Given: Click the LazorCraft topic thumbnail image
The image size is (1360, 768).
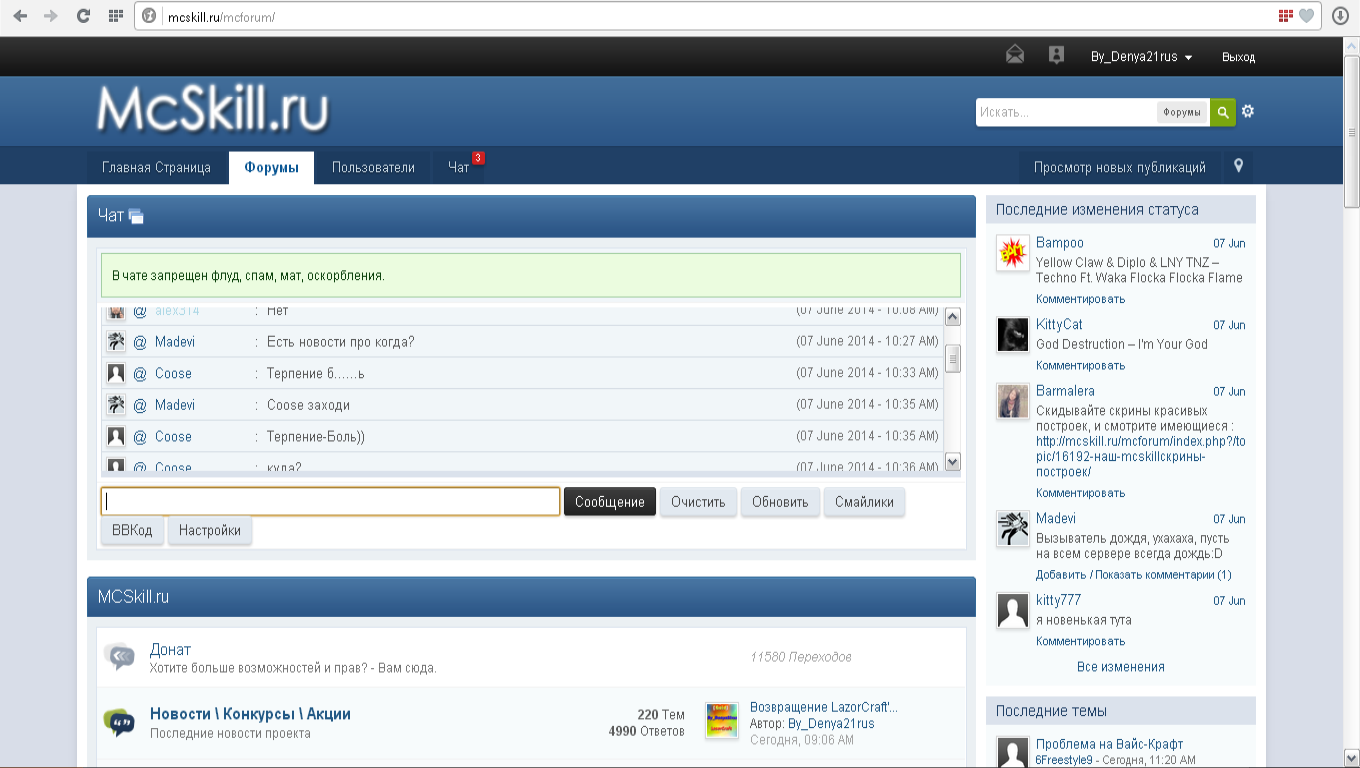Looking at the screenshot, I should click(722, 720).
